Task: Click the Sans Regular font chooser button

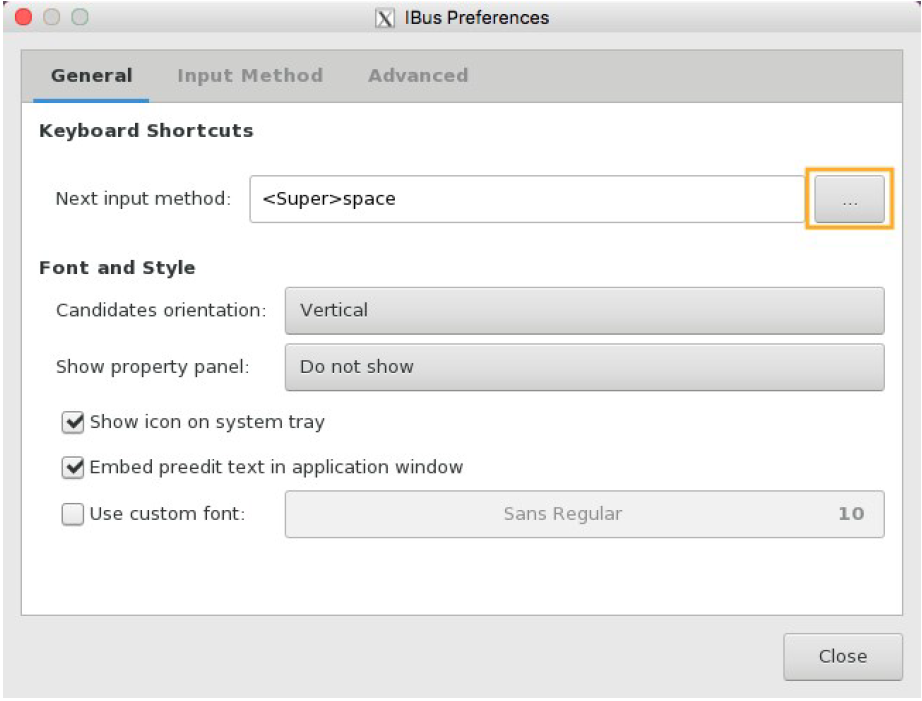Action: click(584, 515)
